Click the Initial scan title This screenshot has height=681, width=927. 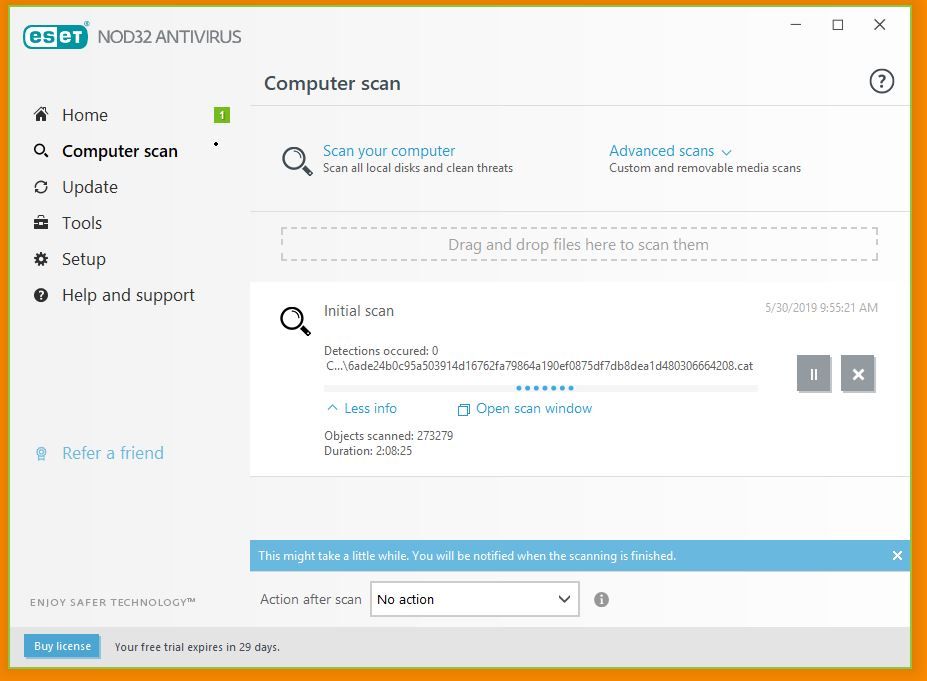(359, 311)
